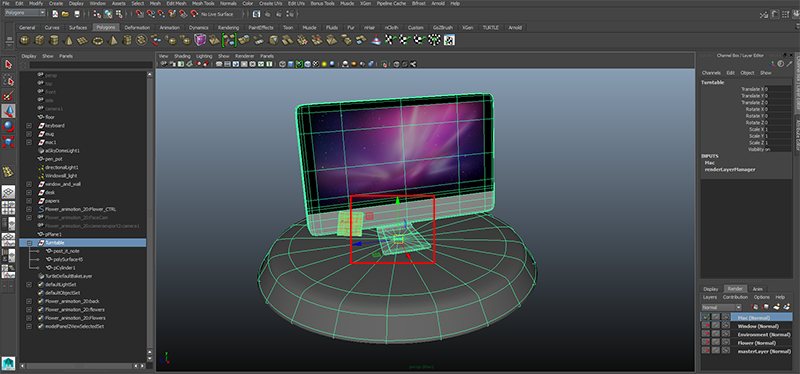Viewport: 800px width, 374px height.
Task: Switch to the Display layer tab
Action: [x=711, y=289]
